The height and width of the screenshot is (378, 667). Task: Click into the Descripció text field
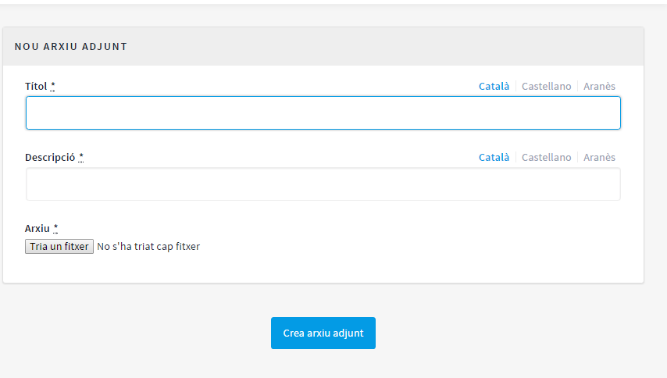click(x=323, y=184)
